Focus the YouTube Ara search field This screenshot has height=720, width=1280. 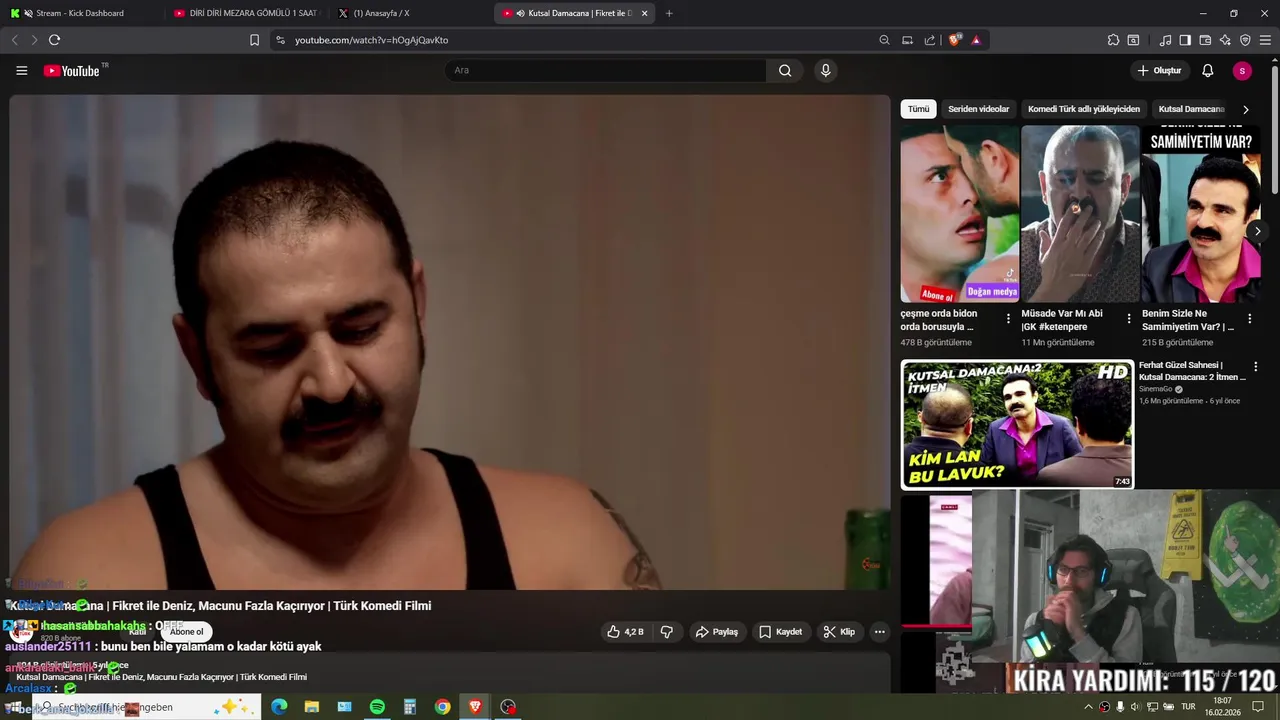[606, 71]
